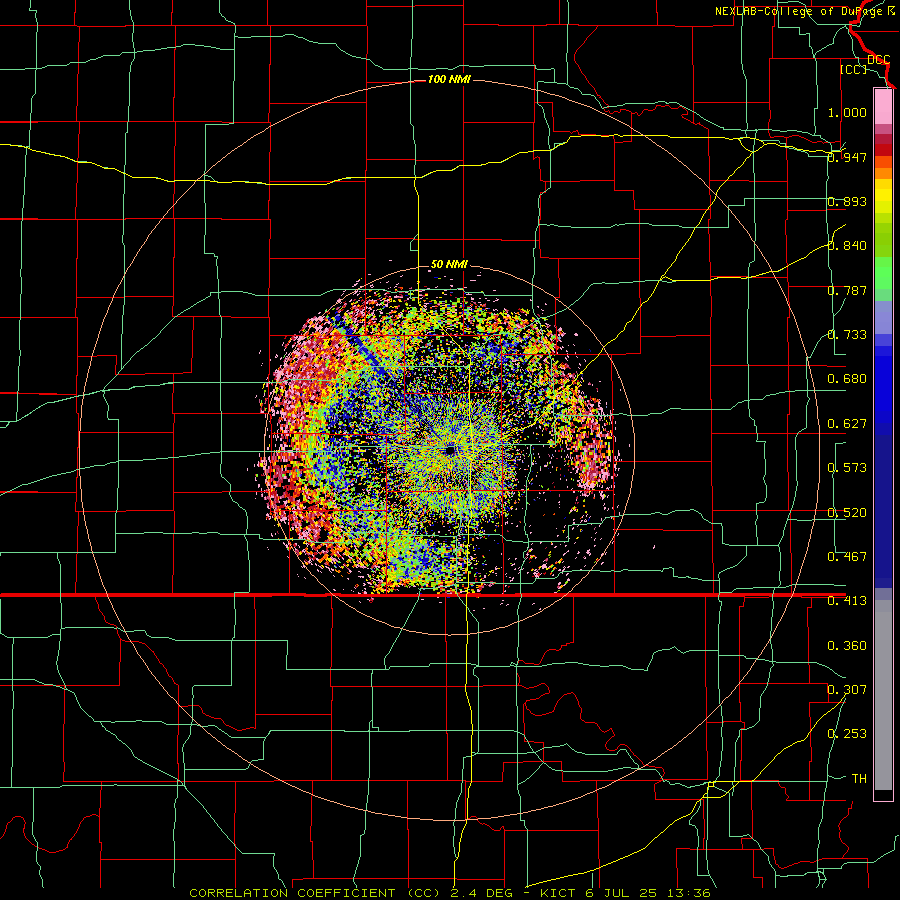The height and width of the screenshot is (900, 900).
Task: Click the Correlation Coefficient caption at the bottom
Action: pos(450,893)
